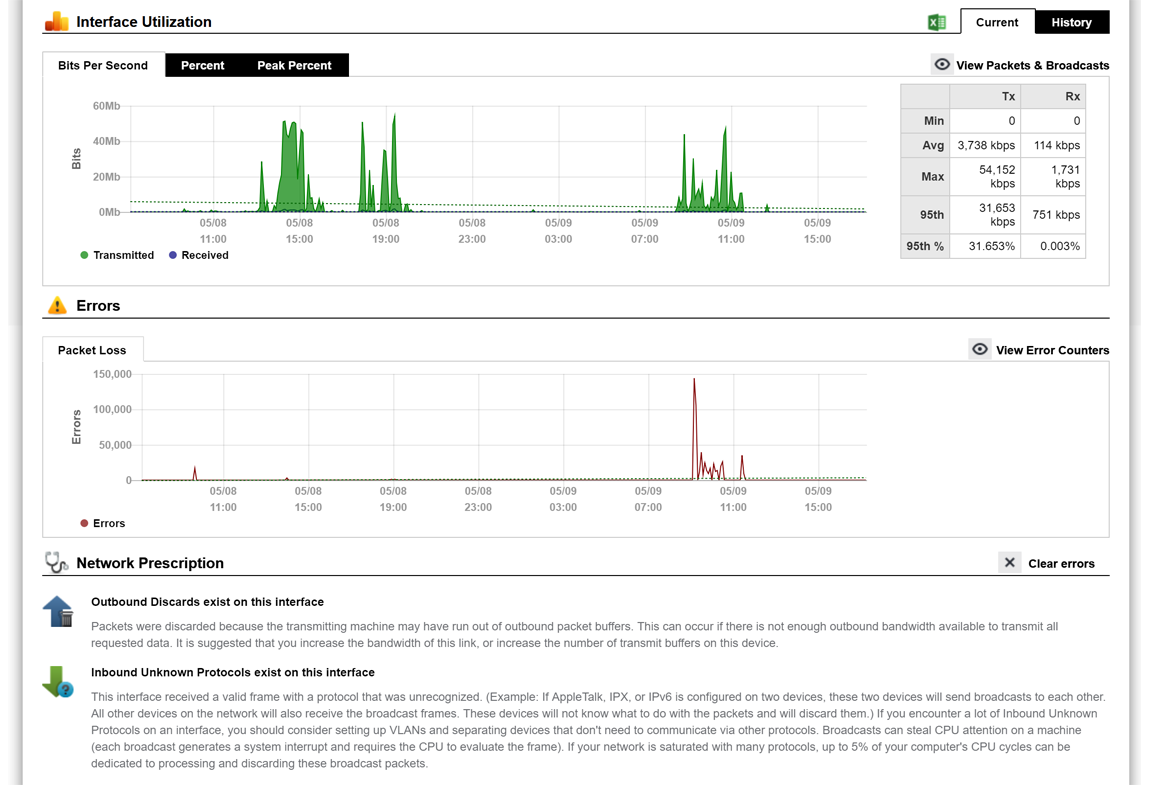Click the eye icon for Packets & Broadcasts
The height and width of the screenshot is (785, 1150).
[x=942, y=65]
